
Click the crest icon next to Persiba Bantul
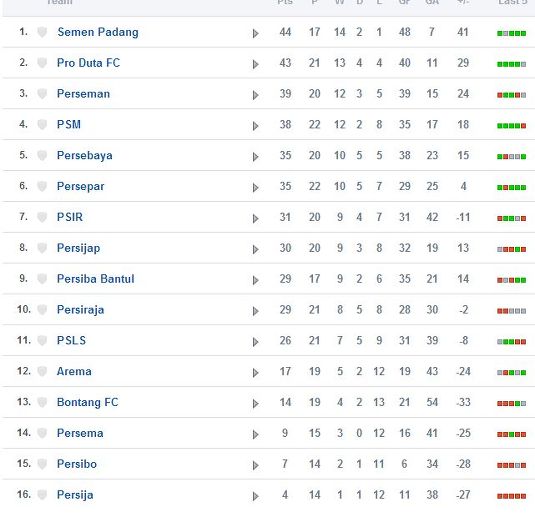click(42, 279)
